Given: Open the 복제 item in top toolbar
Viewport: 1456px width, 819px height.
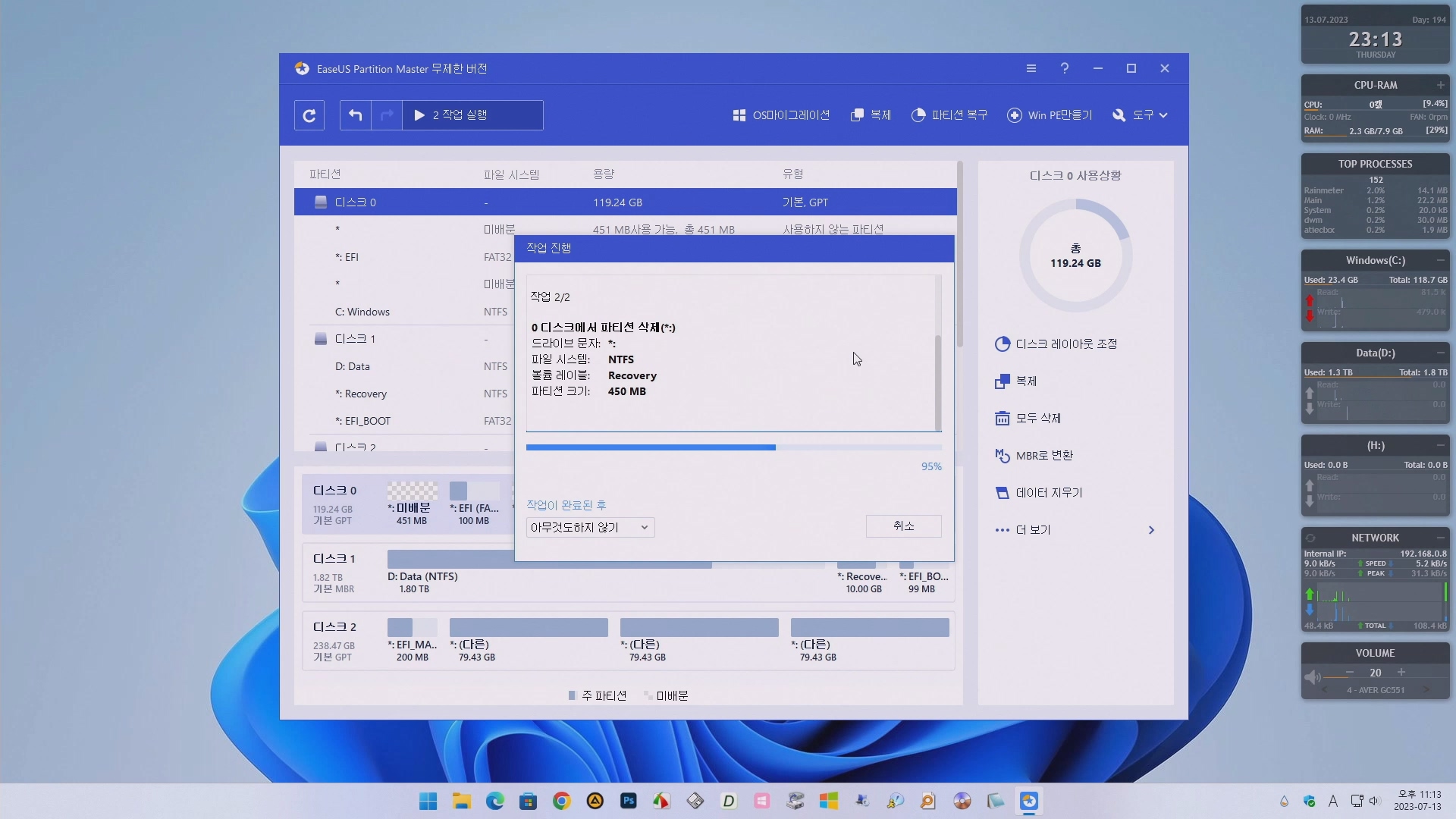Looking at the screenshot, I should point(871,115).
